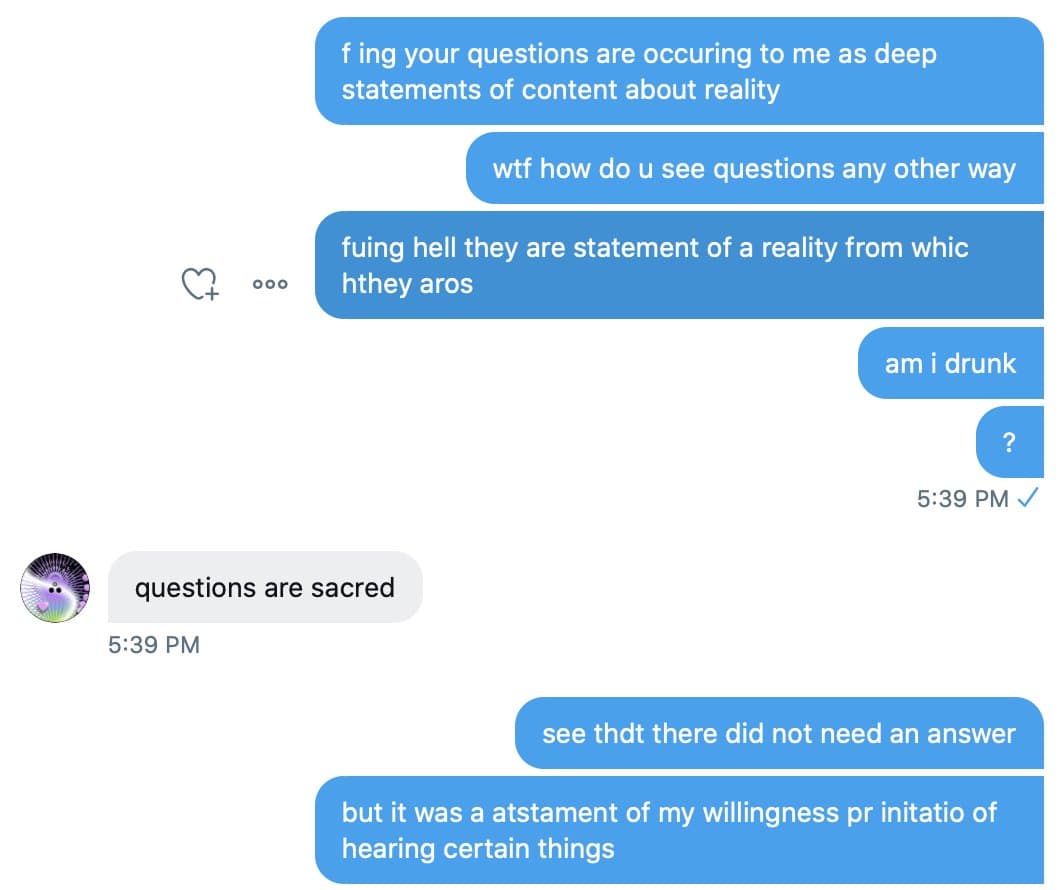
Task: Select the 'fuing hell they are statement' message
Action: coord(678,265)
